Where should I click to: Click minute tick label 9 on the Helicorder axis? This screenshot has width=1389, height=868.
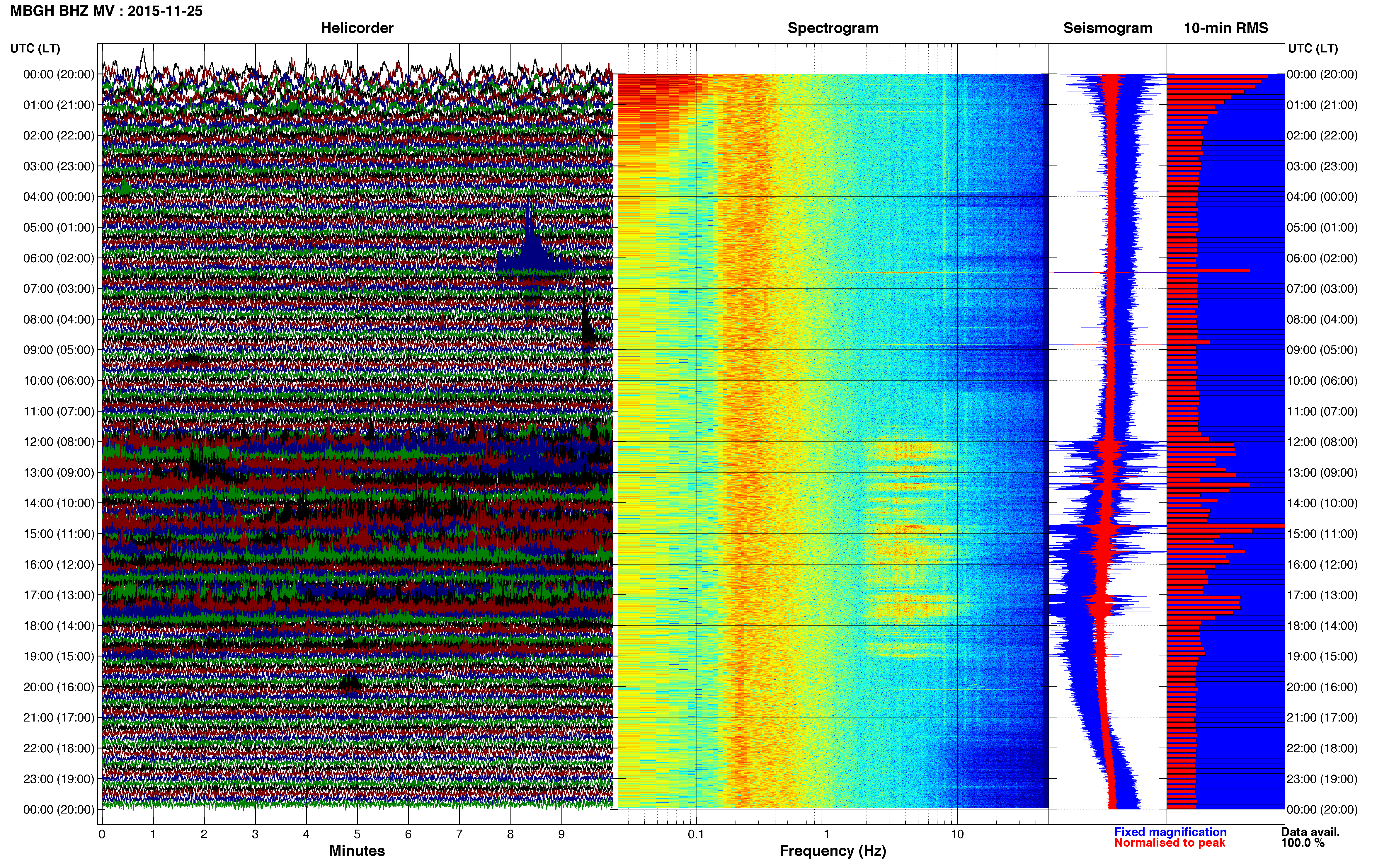click(561, 834)
